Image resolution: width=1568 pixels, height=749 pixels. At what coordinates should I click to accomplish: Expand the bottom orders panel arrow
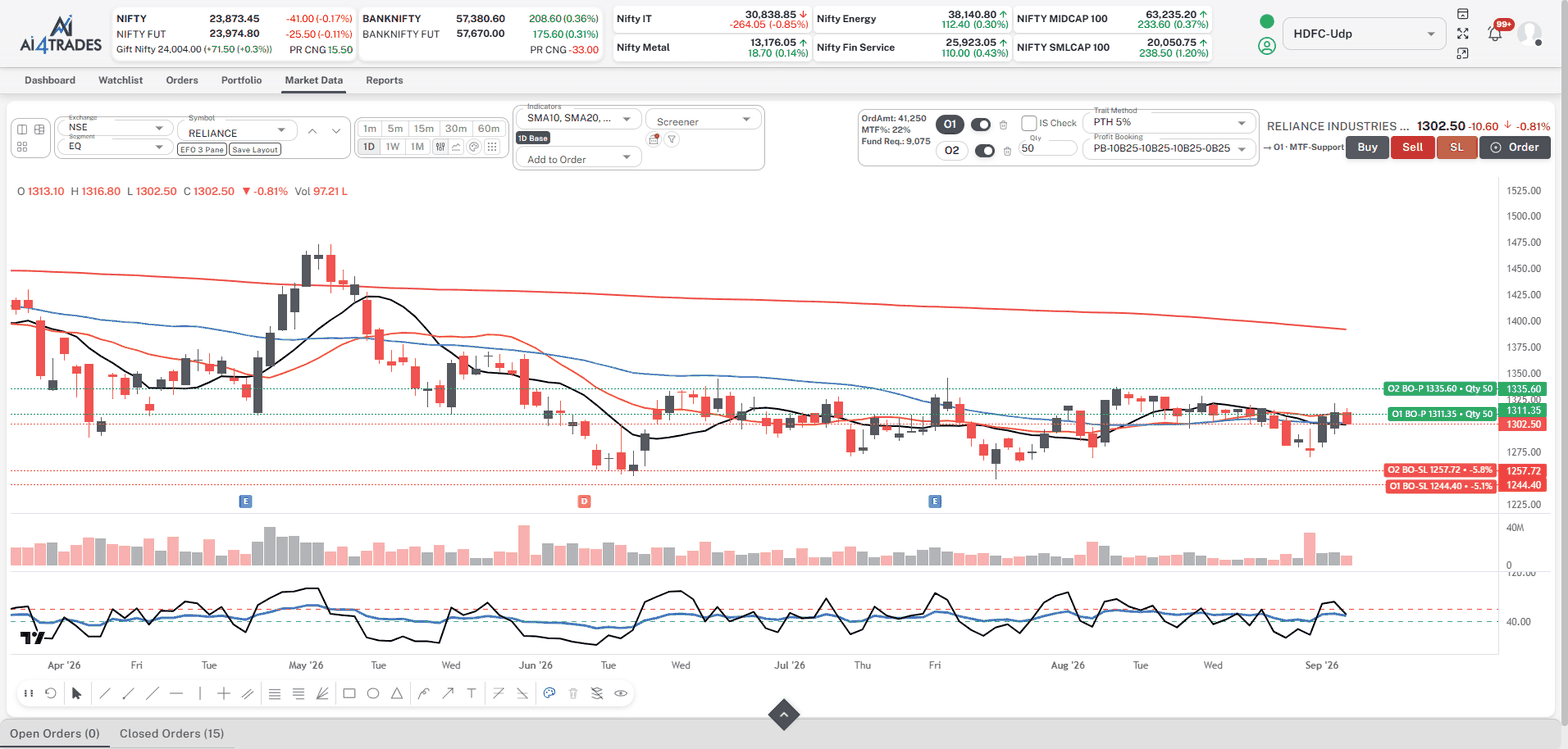(x=784, y=714)
